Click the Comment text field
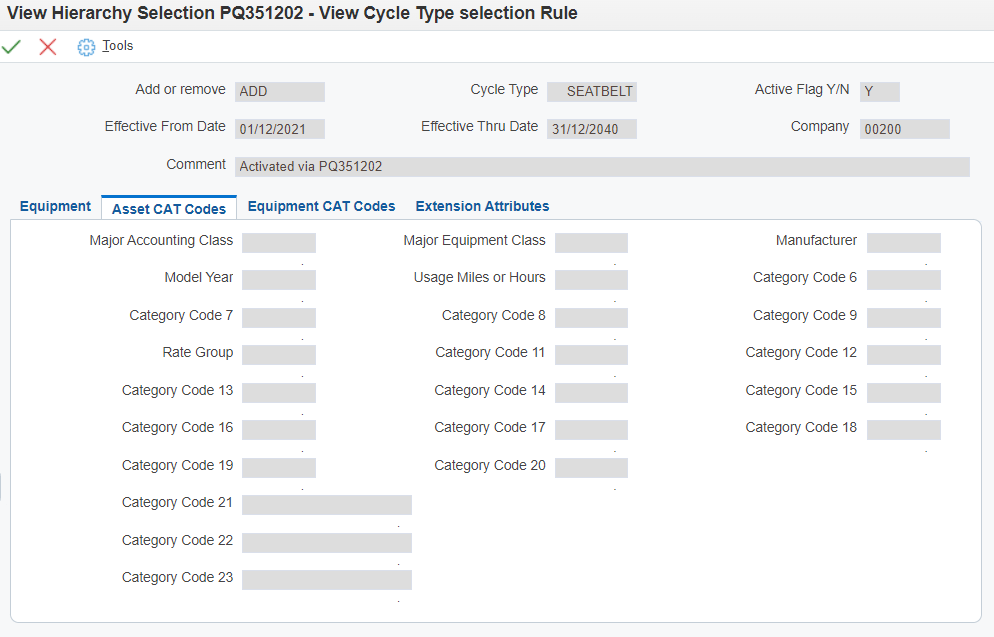Viewport: 994px width, 637px height. click(x=602, y=167)
